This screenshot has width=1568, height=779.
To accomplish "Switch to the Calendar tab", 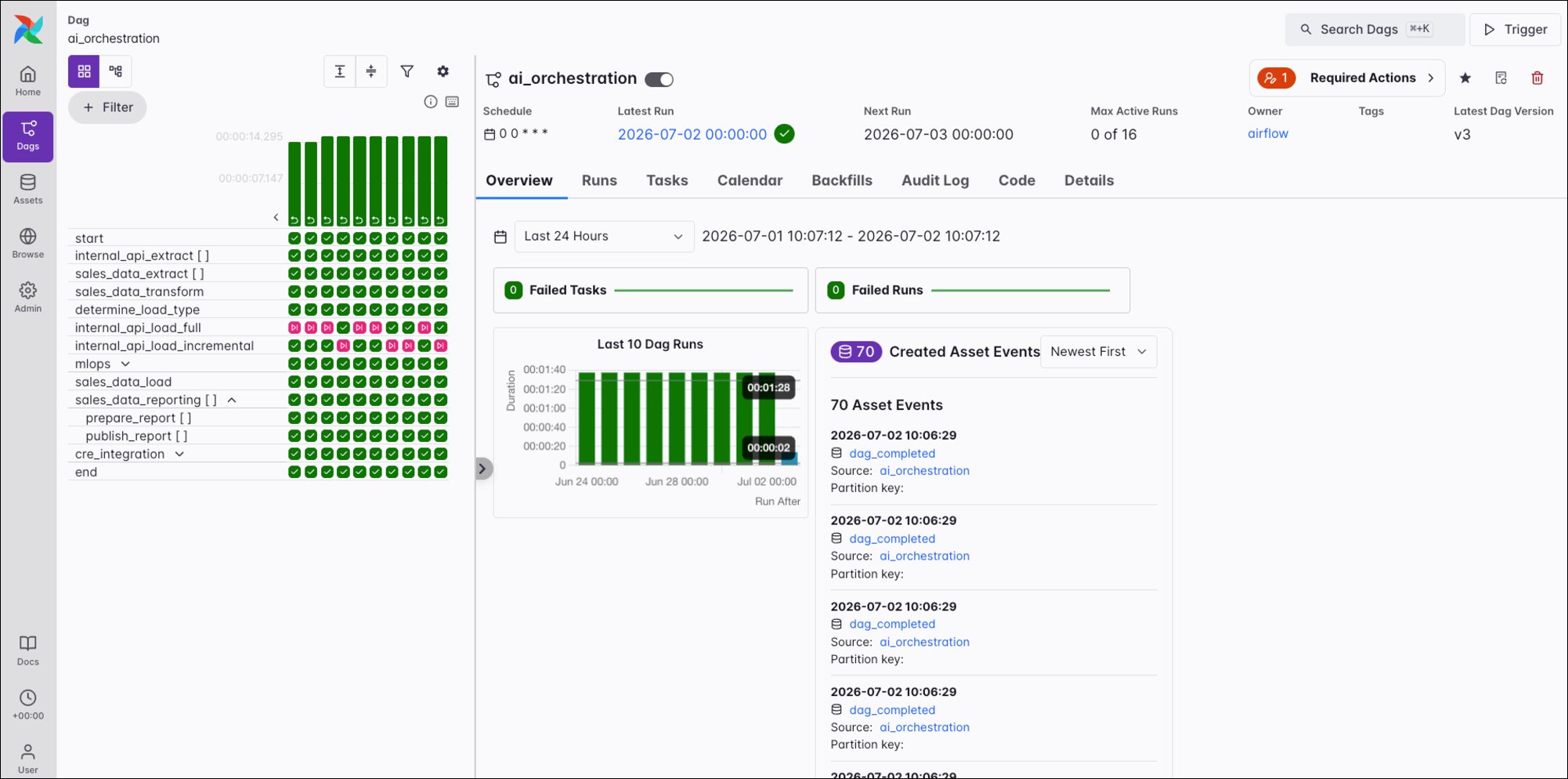I will pyautogui.click(x=750, y=180).
